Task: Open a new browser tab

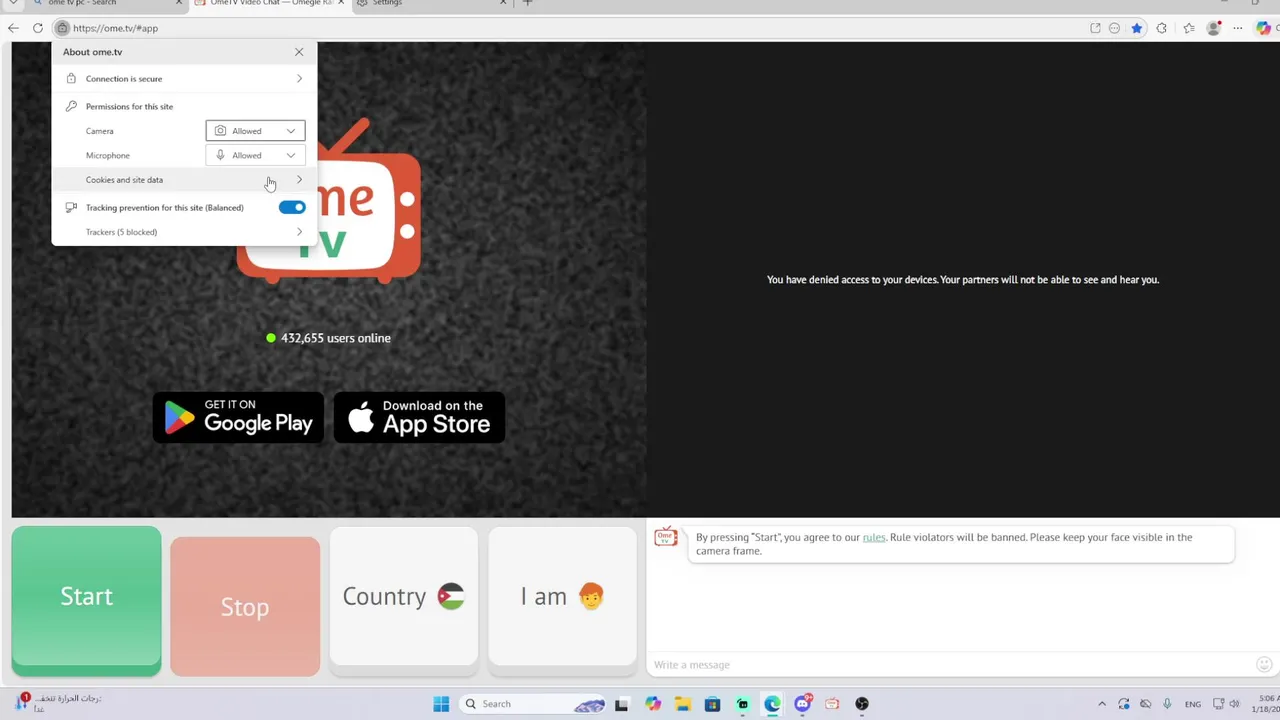Action: click(528, 3)
